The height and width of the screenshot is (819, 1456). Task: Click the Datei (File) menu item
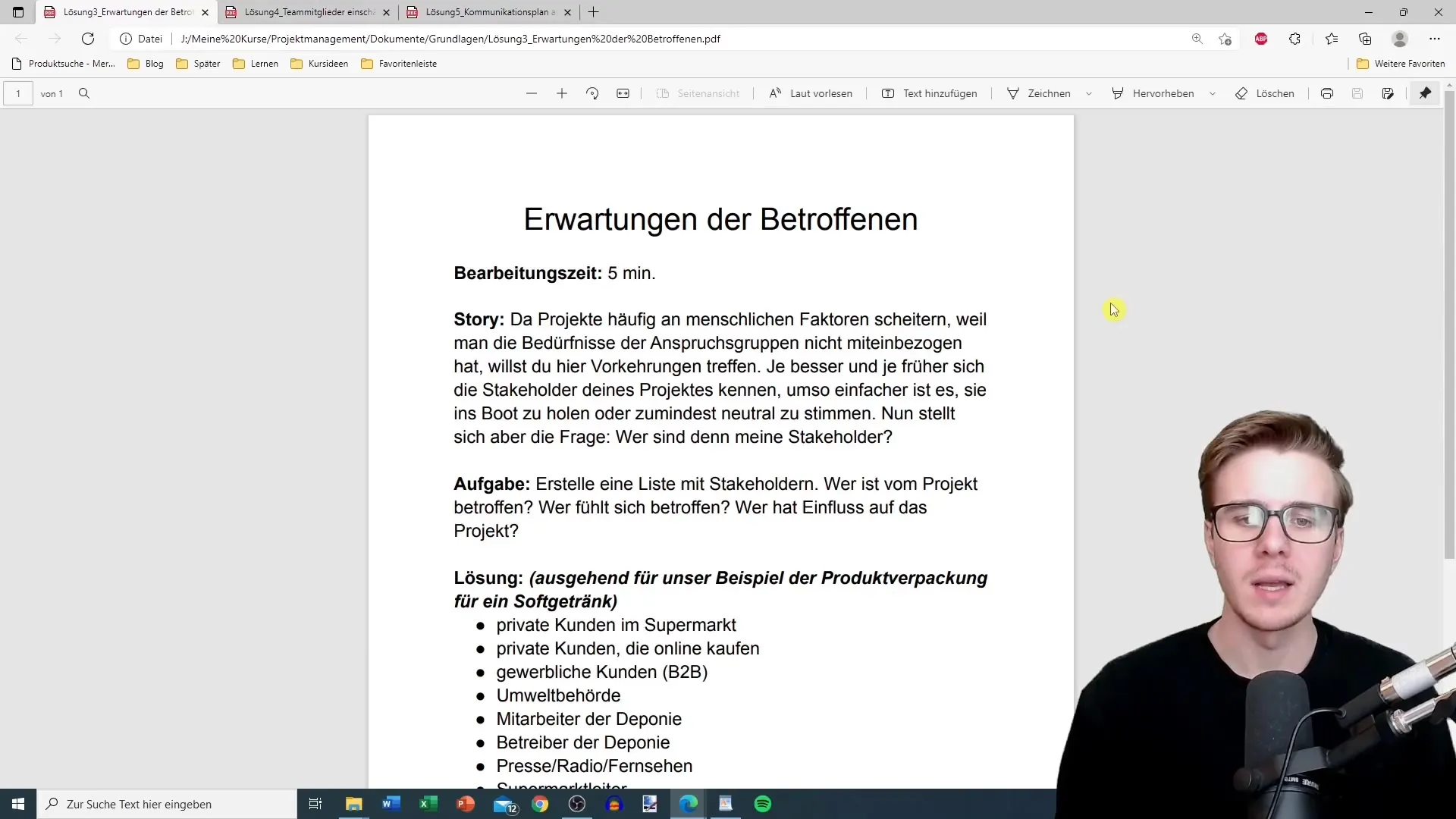(149, 38)
